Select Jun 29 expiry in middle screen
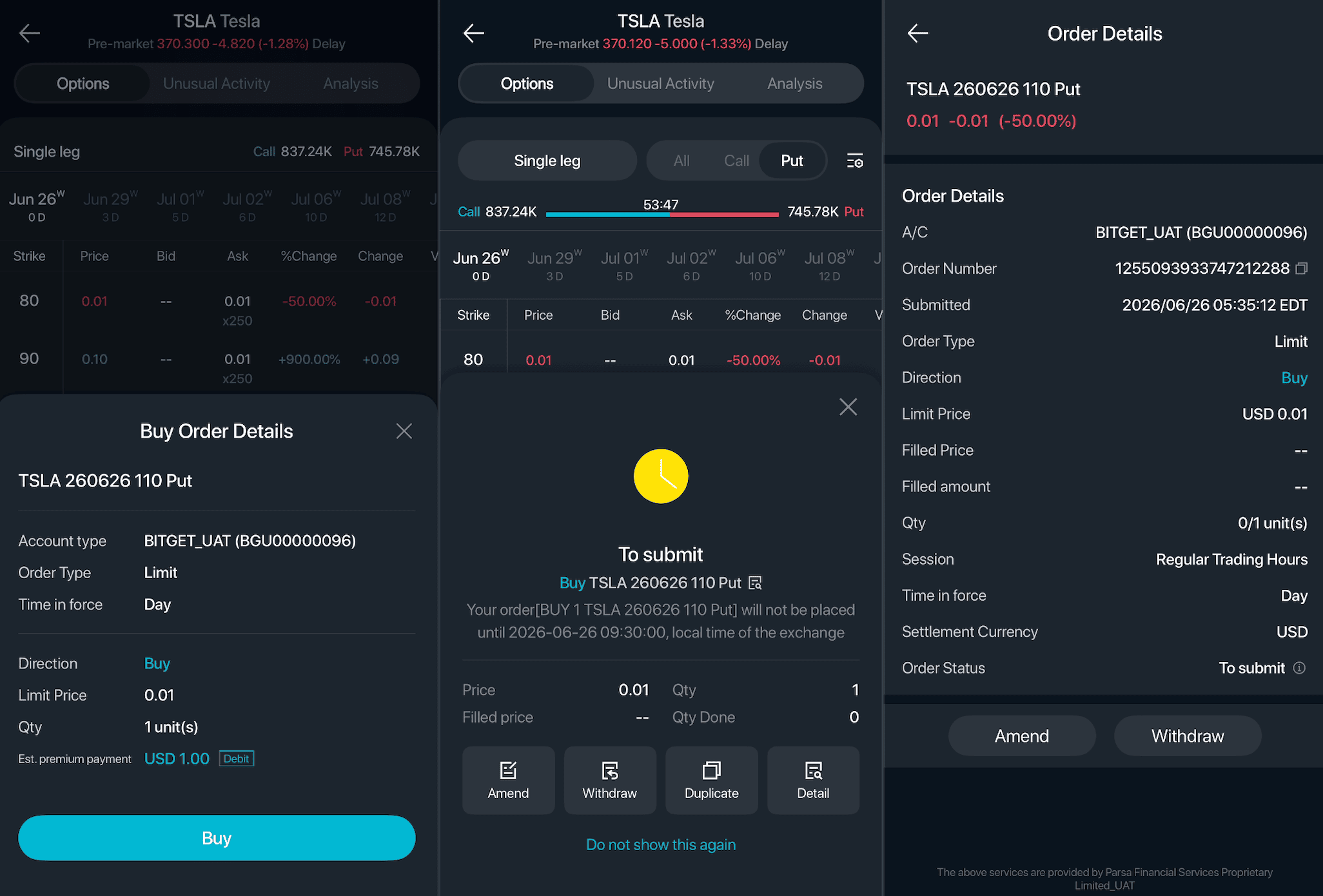Image resolution: width=1323 pixels, height=896 pixels. click(554, 265)
